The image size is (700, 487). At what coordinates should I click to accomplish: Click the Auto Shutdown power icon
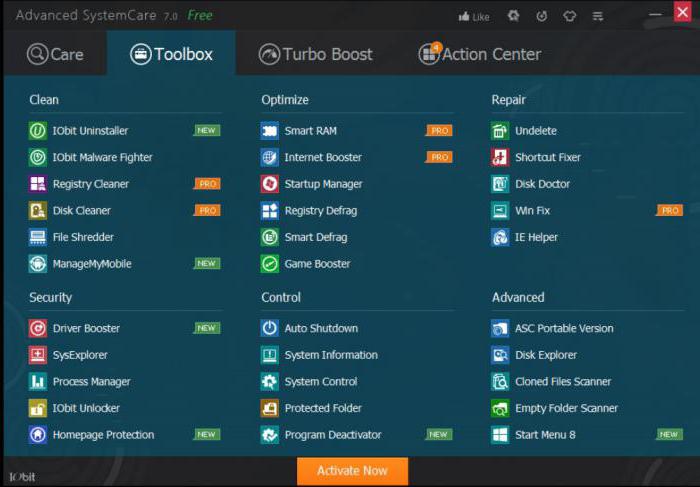click(x=270, y=328)
